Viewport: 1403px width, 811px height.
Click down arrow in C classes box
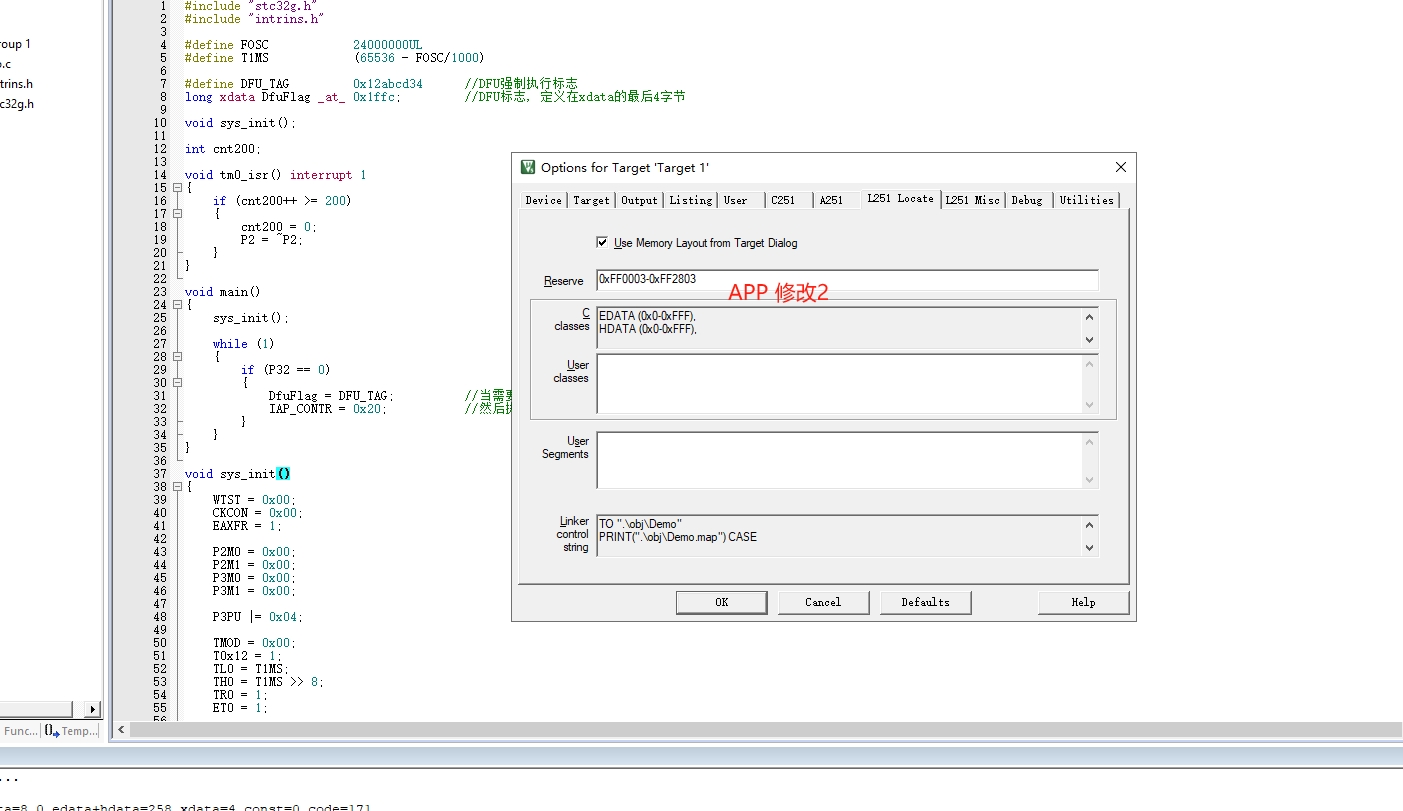click(1089, 340)
